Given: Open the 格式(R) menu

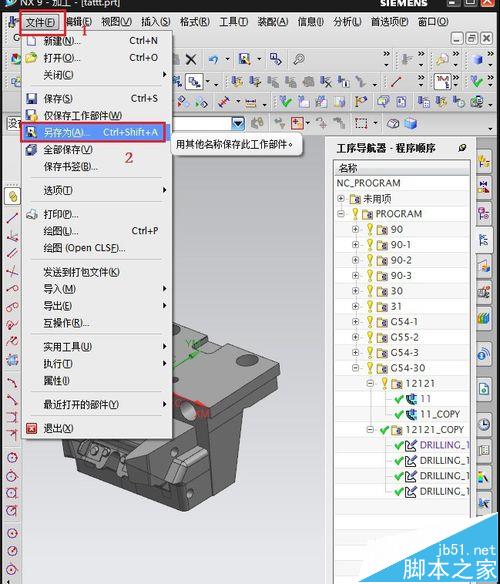Looking at the screenshot, I should (x=194, y=22).
